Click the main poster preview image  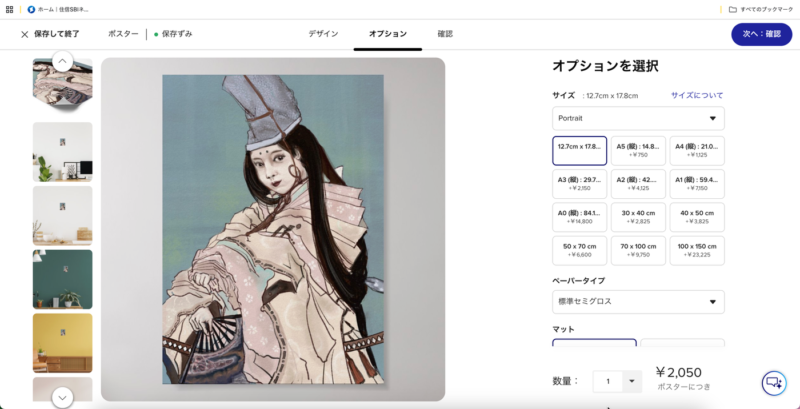[273, 229]
